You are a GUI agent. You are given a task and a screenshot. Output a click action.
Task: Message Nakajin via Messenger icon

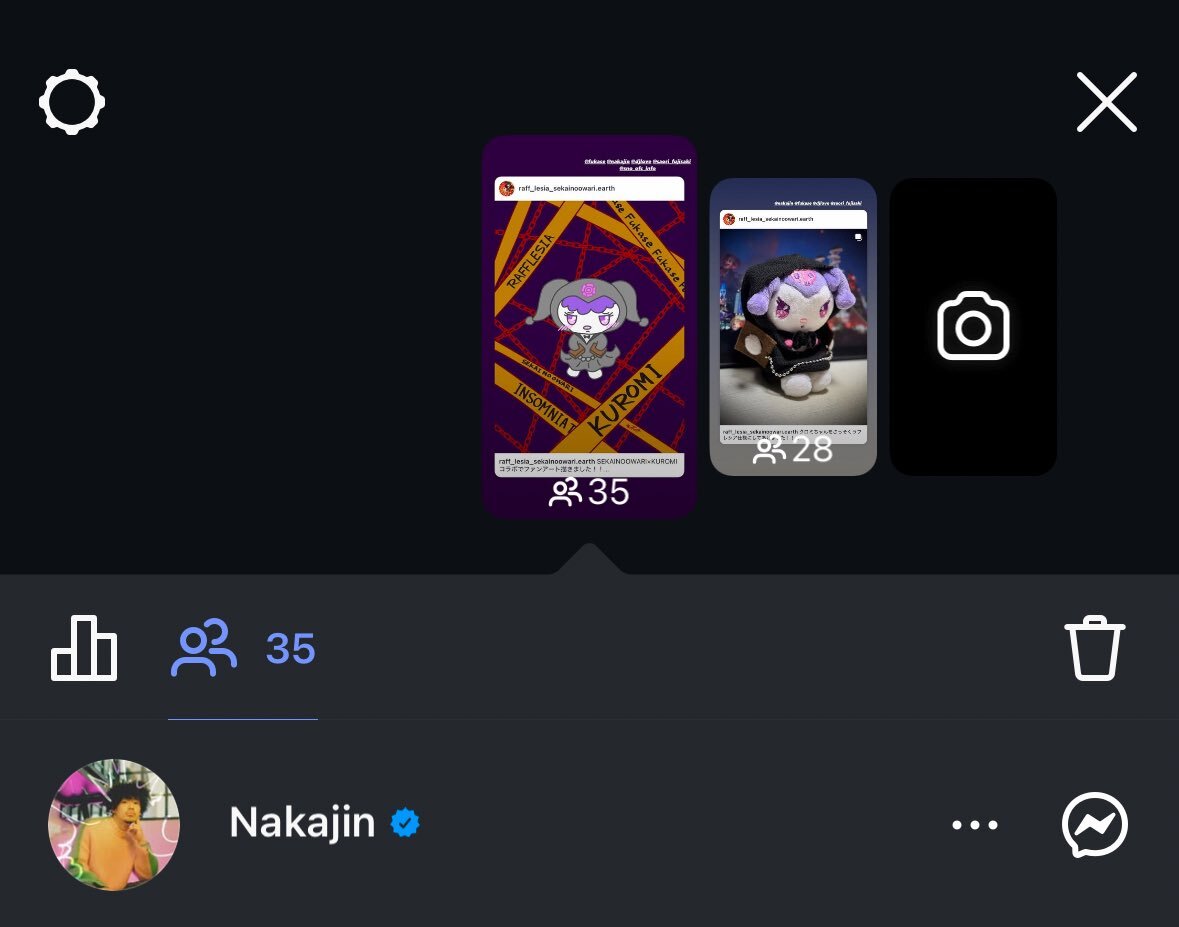tap(1094, 825)
